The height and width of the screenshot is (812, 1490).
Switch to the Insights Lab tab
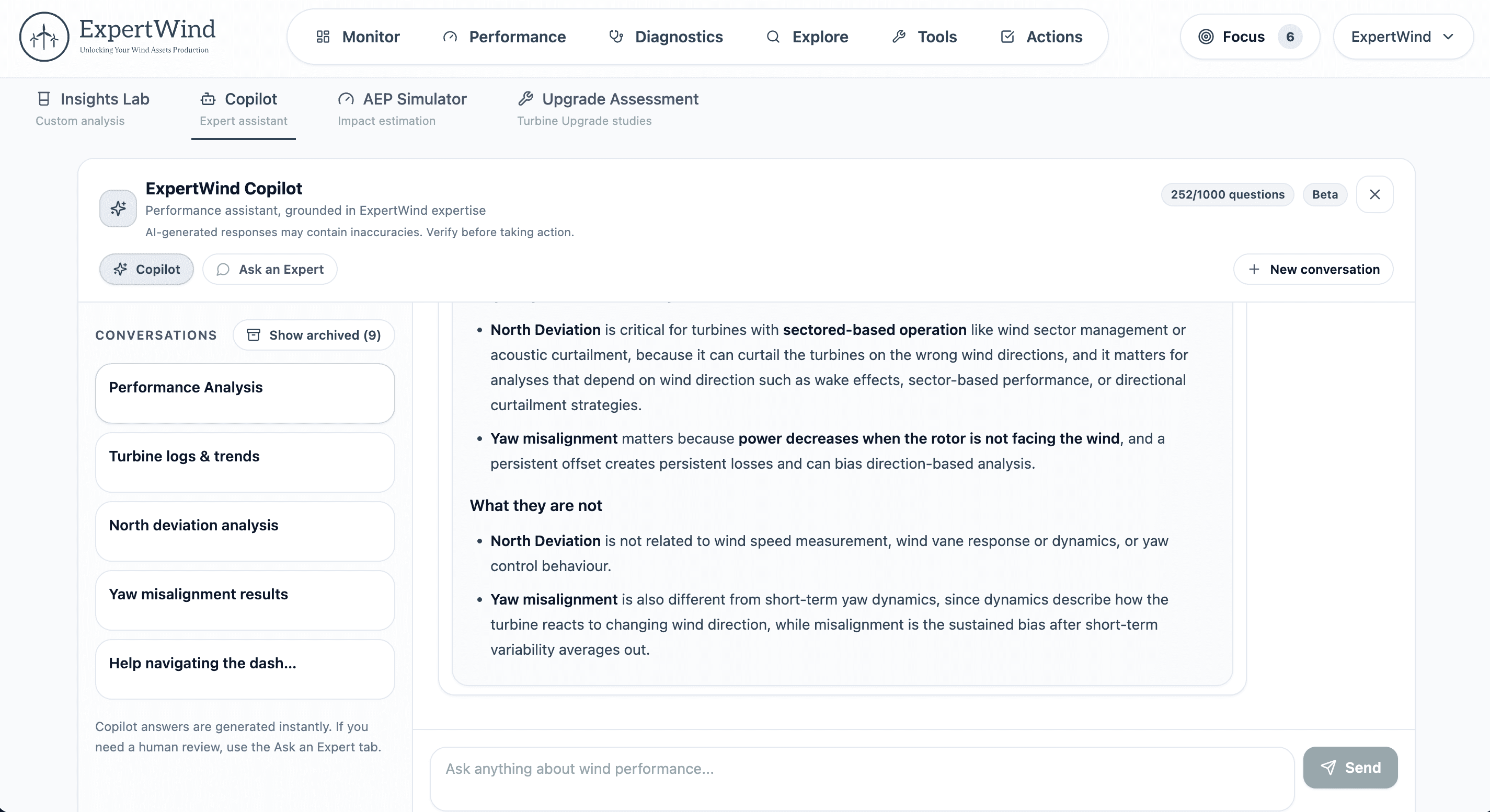(x=93, y=108)
